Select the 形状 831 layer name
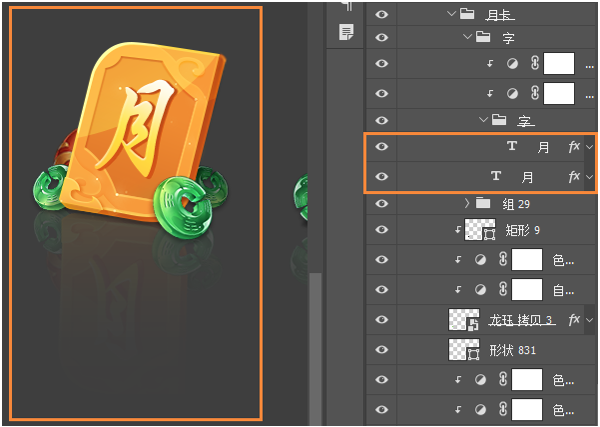The width and height of the screenshot is (600, 427). point(512,350)
